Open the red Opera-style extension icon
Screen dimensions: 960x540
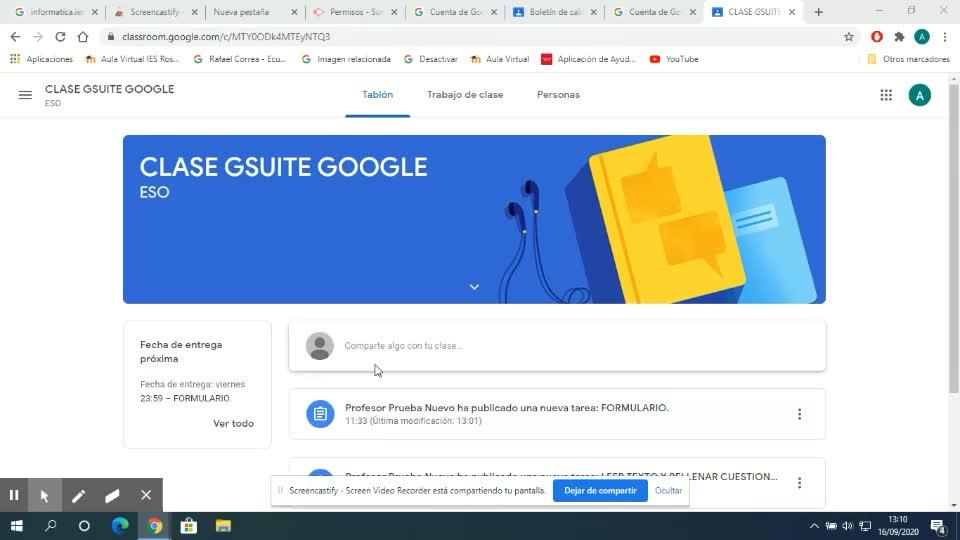[x=877, y=37]
